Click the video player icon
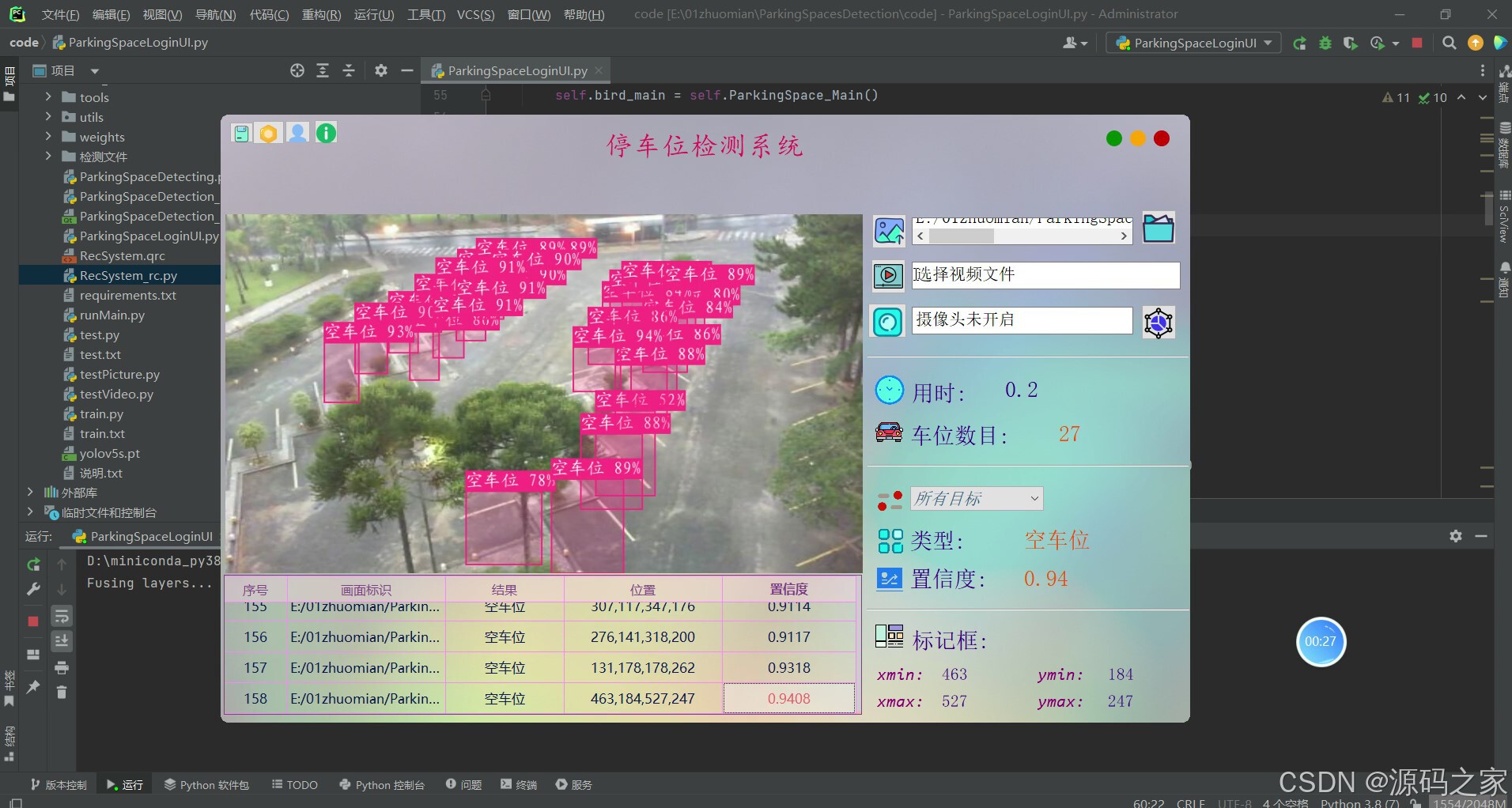This screenshot has height=808, width=1512. pyautogui.click(x=887, y=275)
